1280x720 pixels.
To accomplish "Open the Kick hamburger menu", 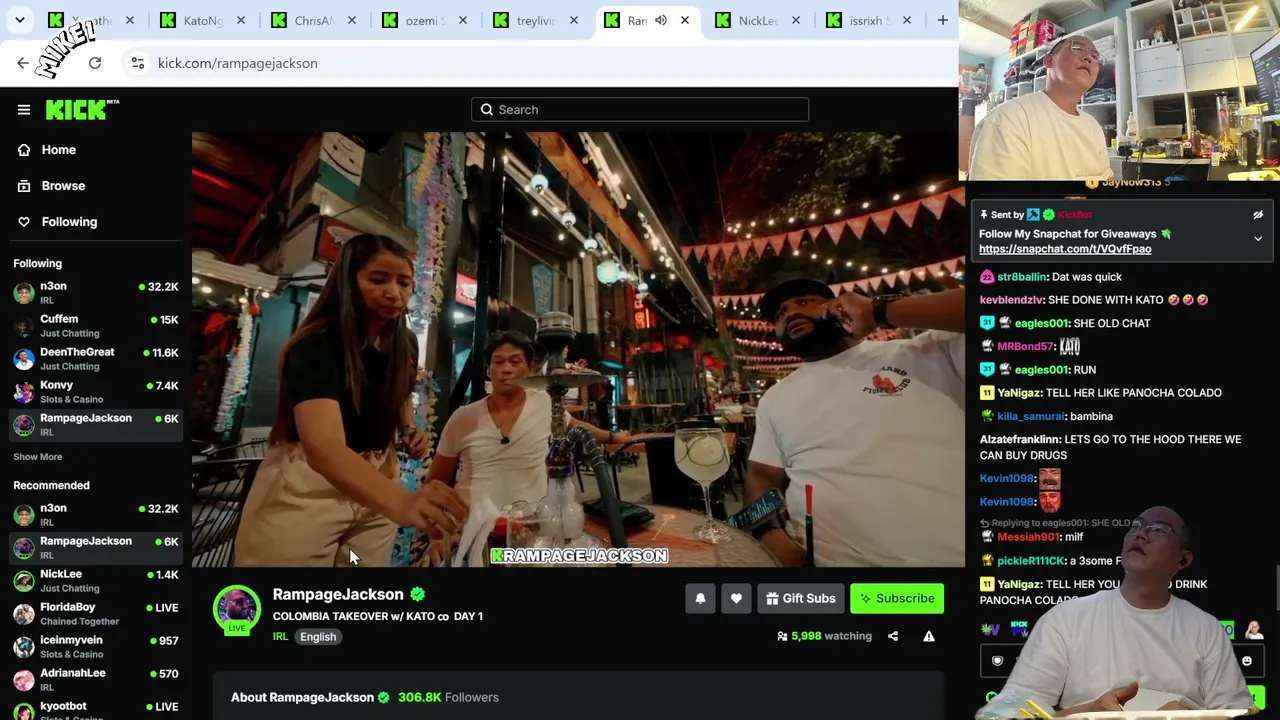I will click(24, 110).
